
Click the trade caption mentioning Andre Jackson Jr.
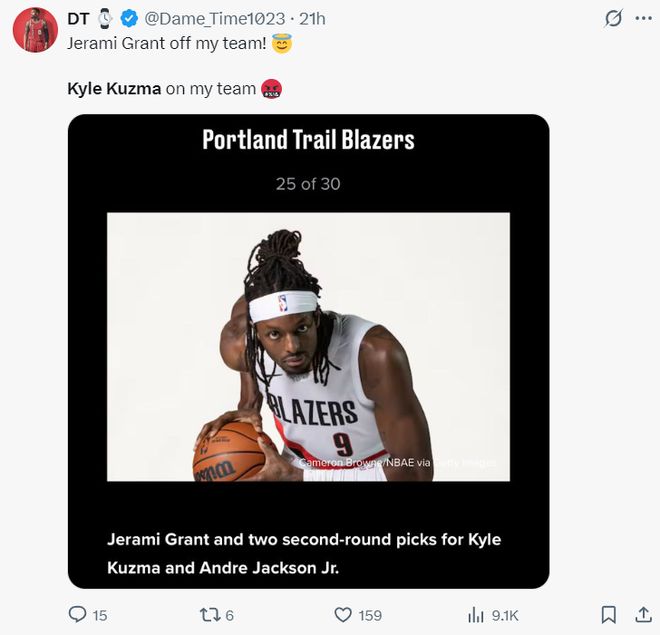pyautogui.click(x=304, y=553)
